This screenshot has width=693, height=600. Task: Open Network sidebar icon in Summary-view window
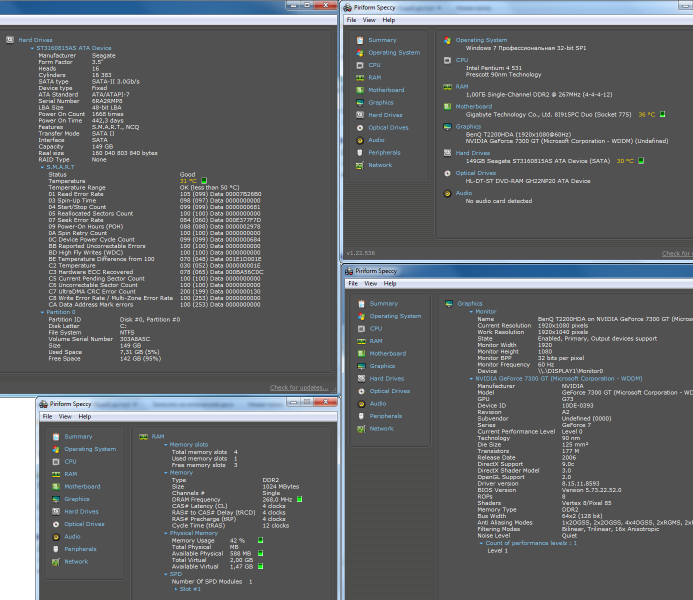coord(360,165)
